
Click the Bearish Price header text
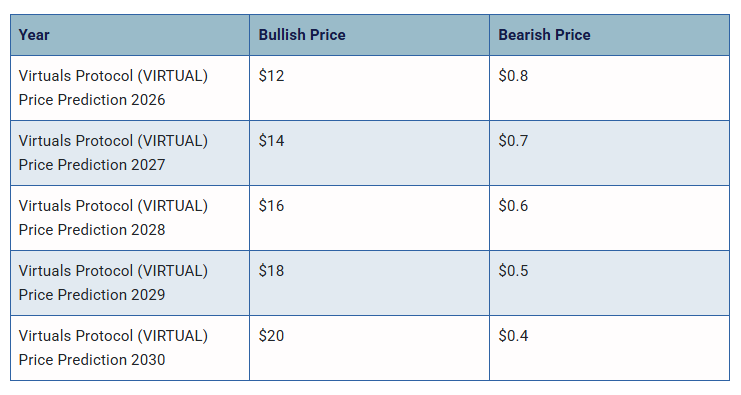pyautogui.click(x=544, y=35)
